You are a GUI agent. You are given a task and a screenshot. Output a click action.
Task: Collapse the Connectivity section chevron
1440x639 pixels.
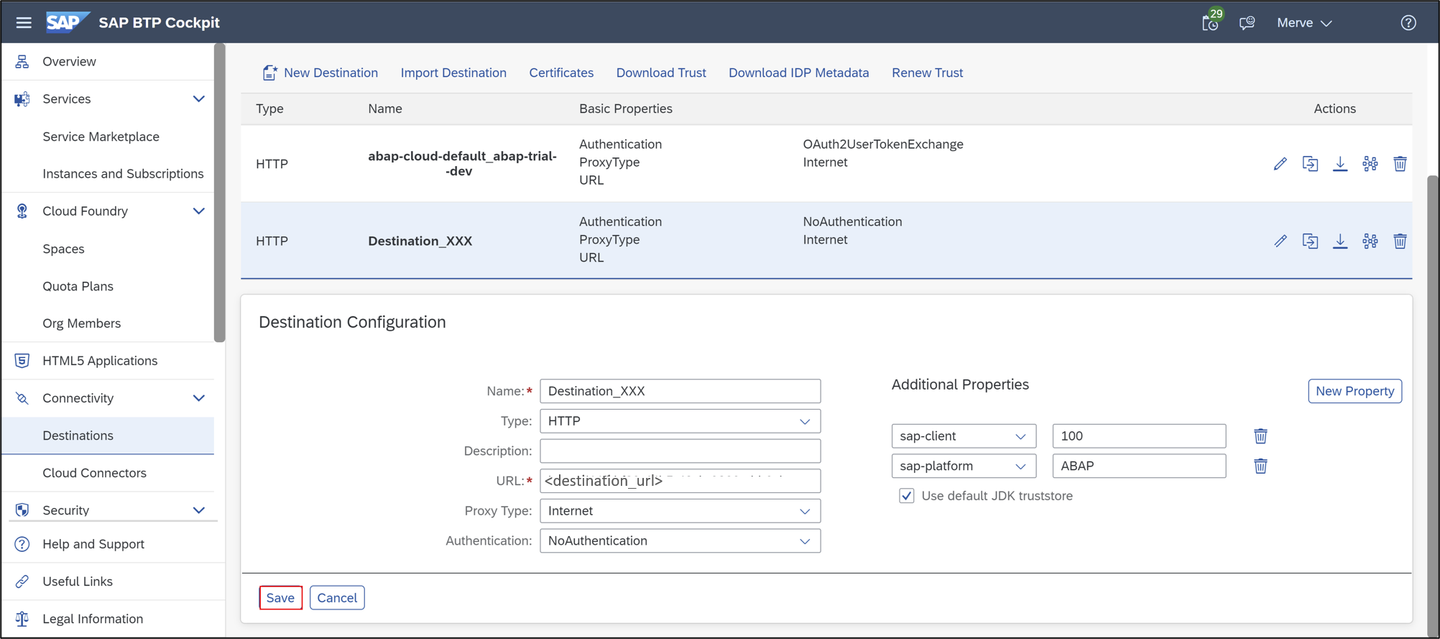tap(199, 398)
